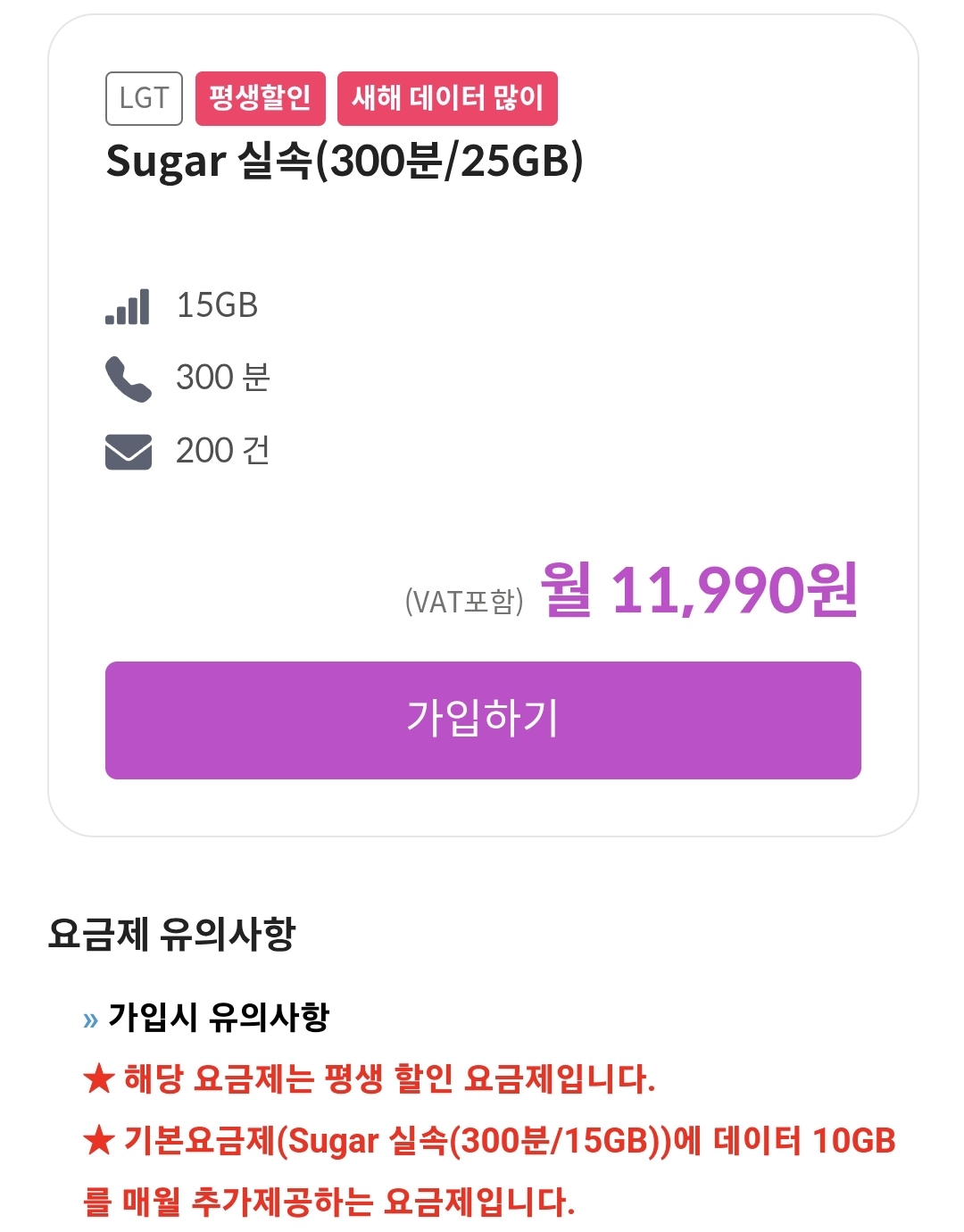The width and height of the screenshot is (964, 1232).
Task: Select the 200 건 message allowance text
Action: (x=223, y=451)
